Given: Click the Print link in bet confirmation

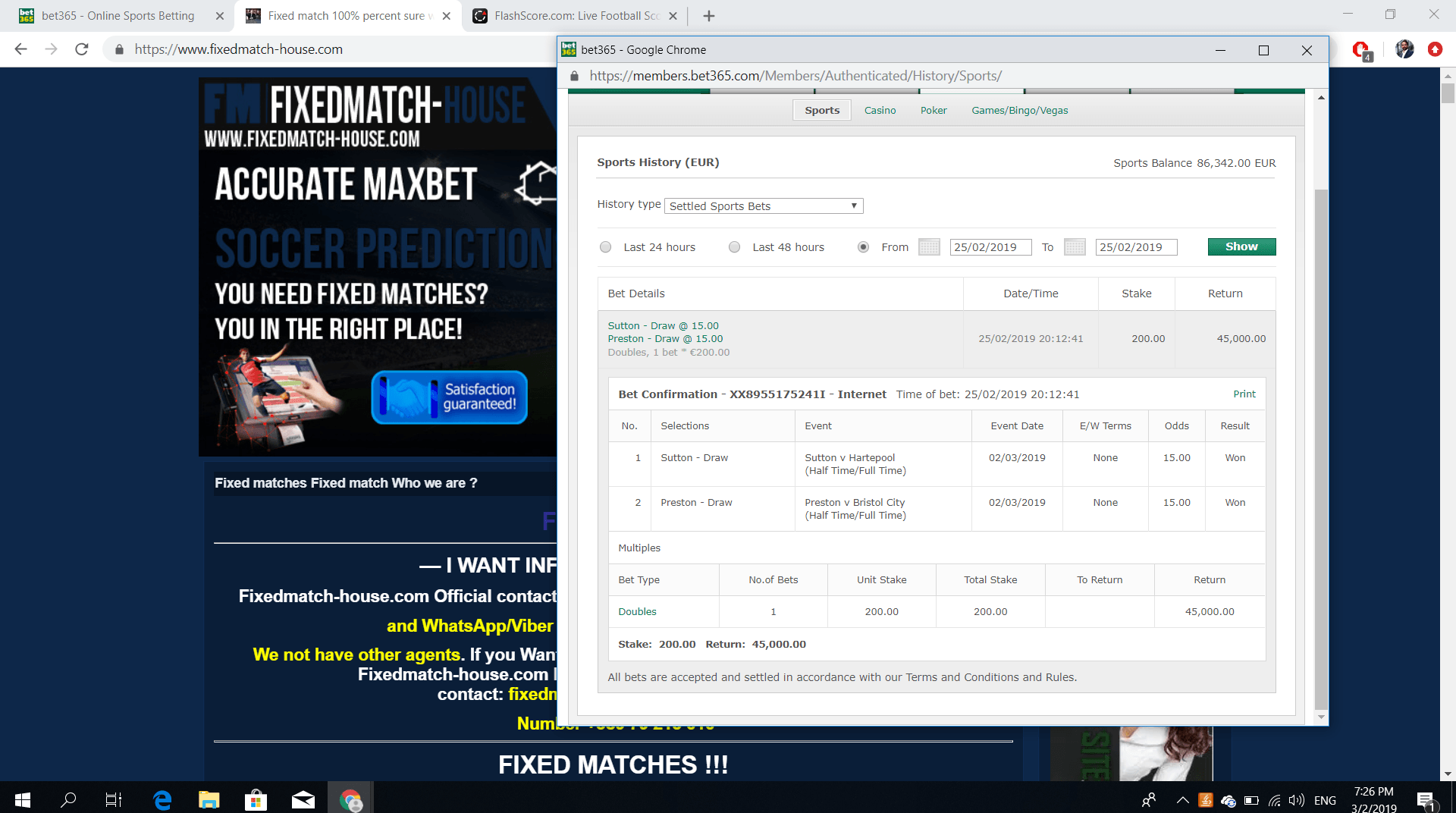Looking at the screenshot, I should coord(1244,394).
